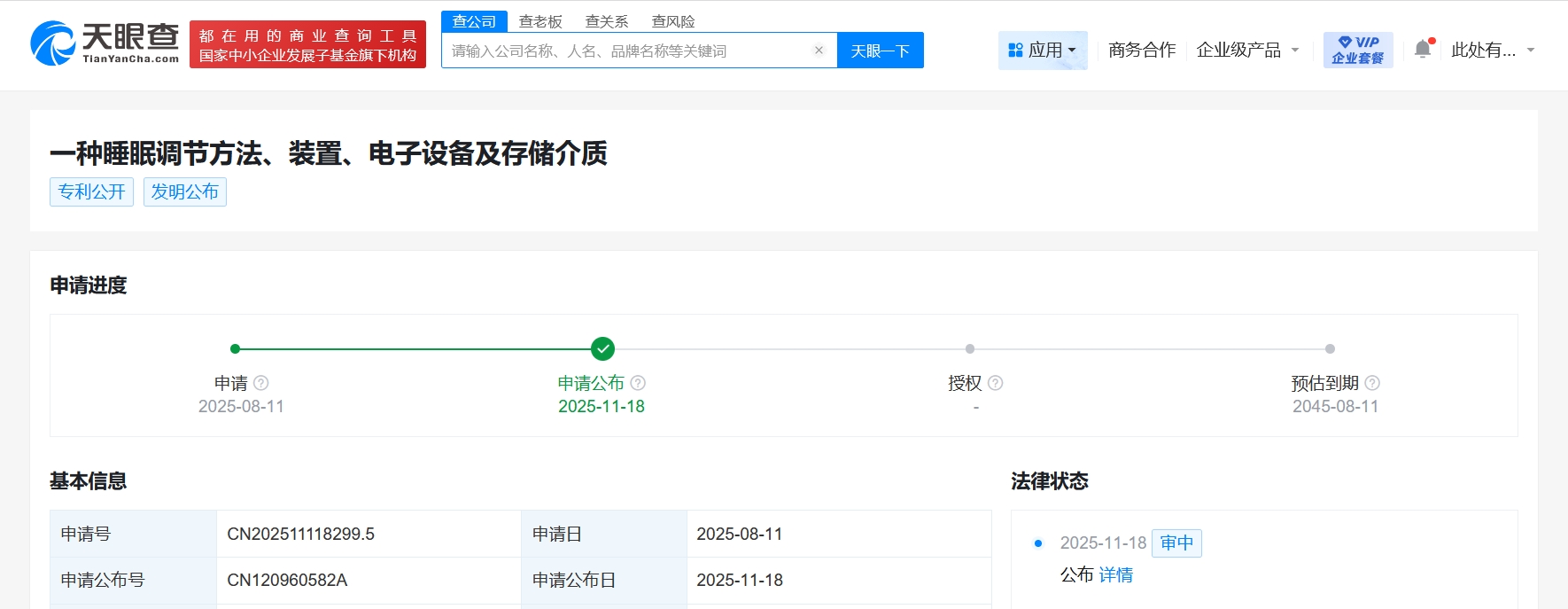This screenshot has height=609, width=1568.
Task: Click the red promotional banner
Action: point(307,45)
